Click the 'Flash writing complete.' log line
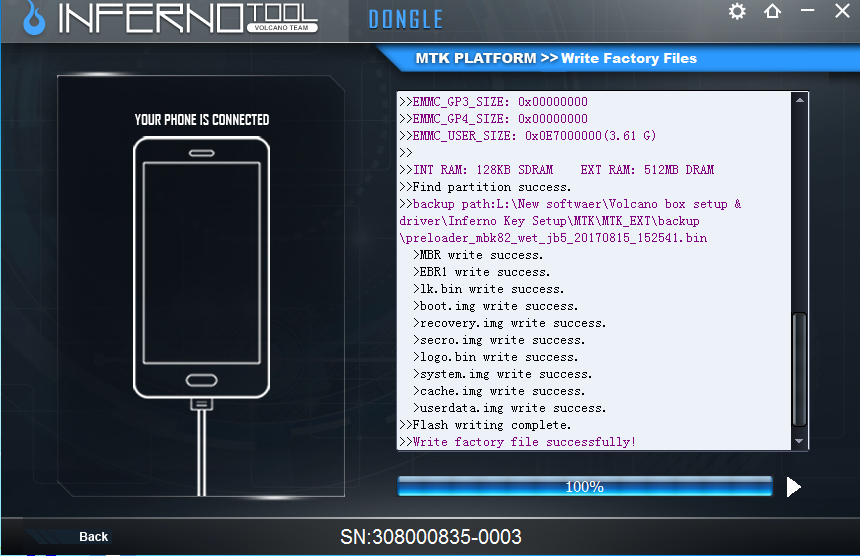The height and width of the screenshot is (556, 860). point(485,425)
